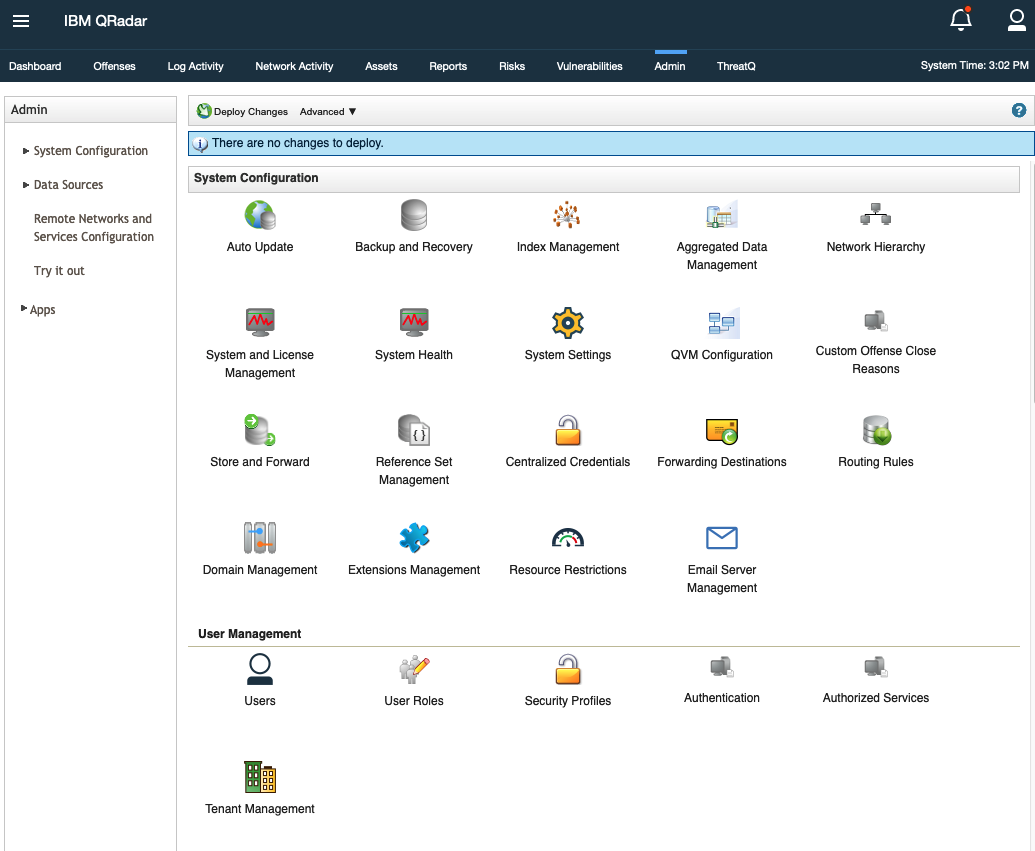
Task: Open the System Settings gear
Action: [x=568, y=323]
